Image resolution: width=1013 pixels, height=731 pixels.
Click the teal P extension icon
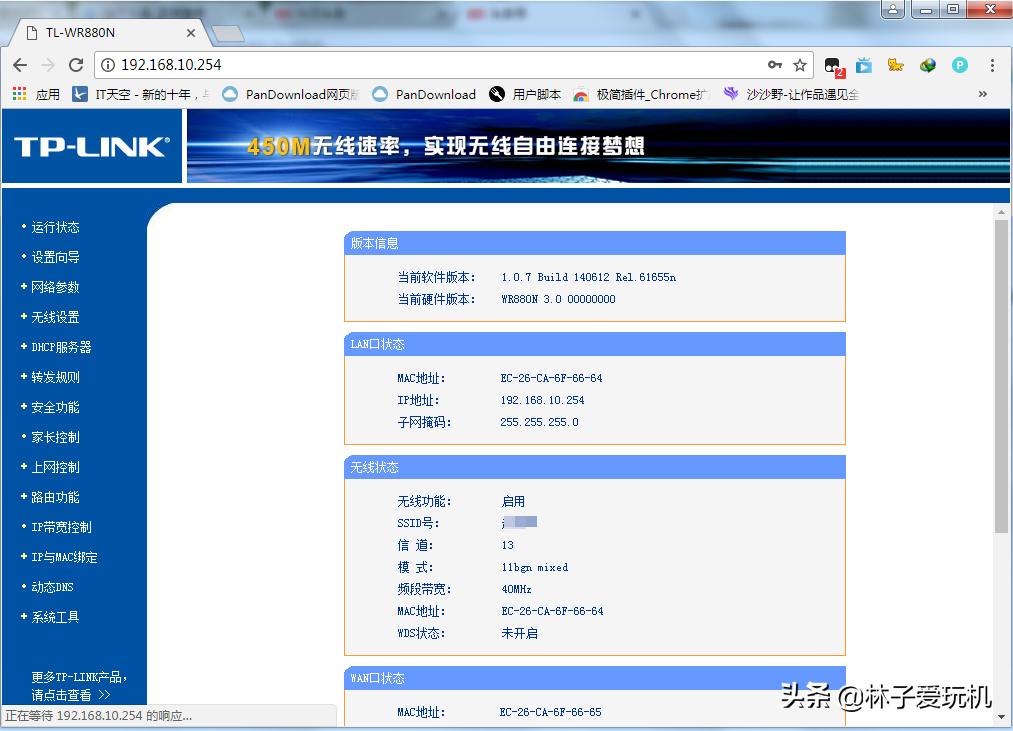coord(959,64)
